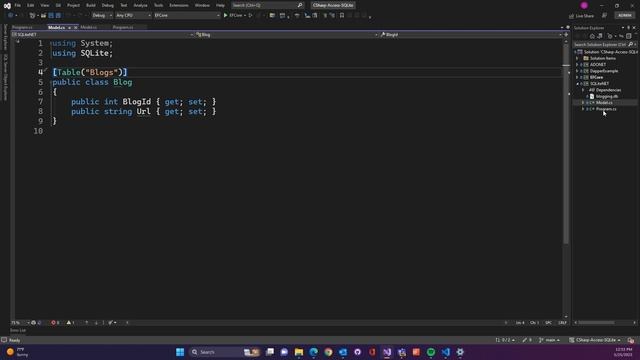Screen dimensions: 640x360
Task: Click Solution Explorer pending changes filter icon
Action: (x=610, y=36)
